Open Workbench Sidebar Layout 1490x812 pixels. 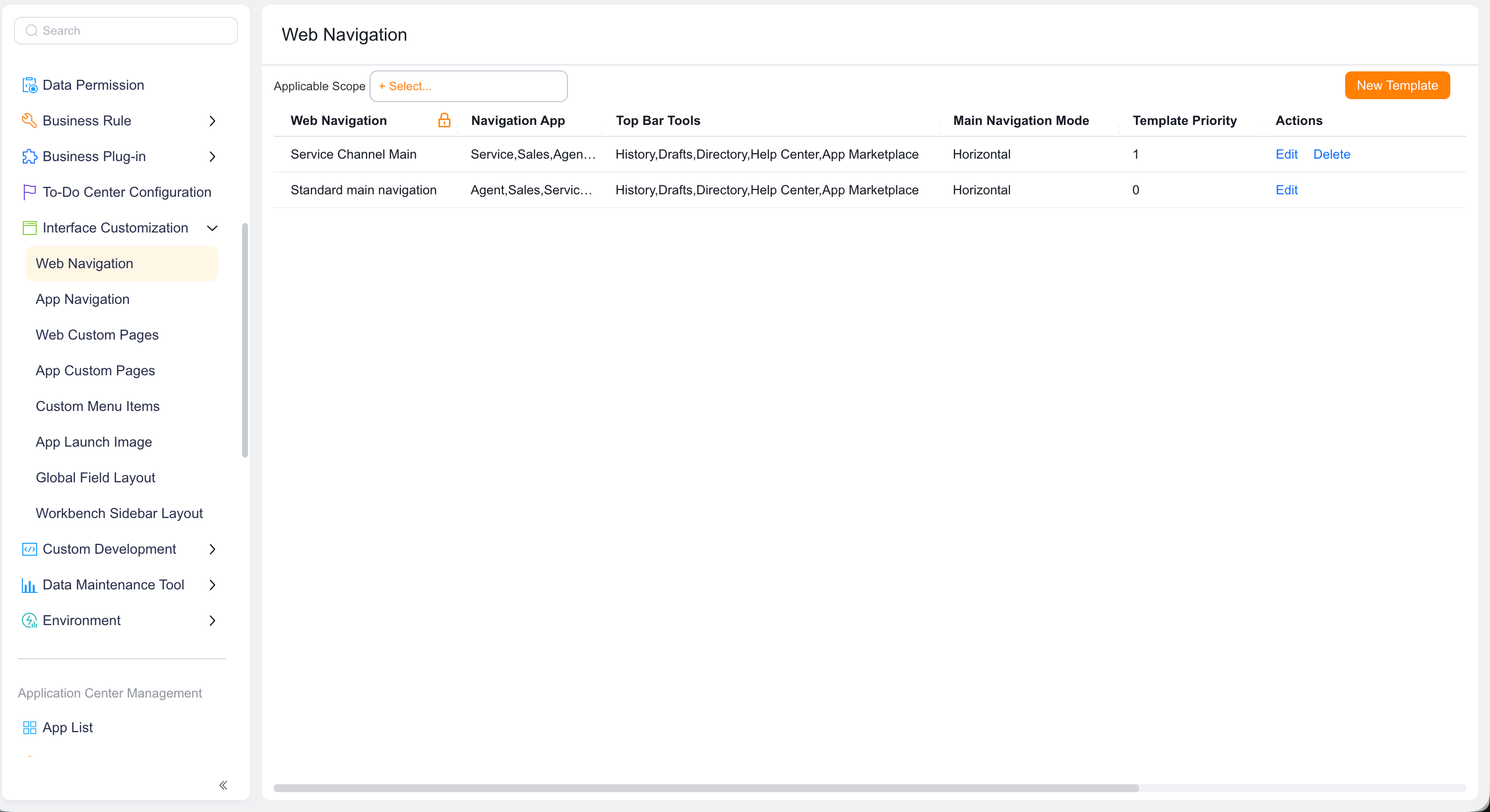pos(119,513)
